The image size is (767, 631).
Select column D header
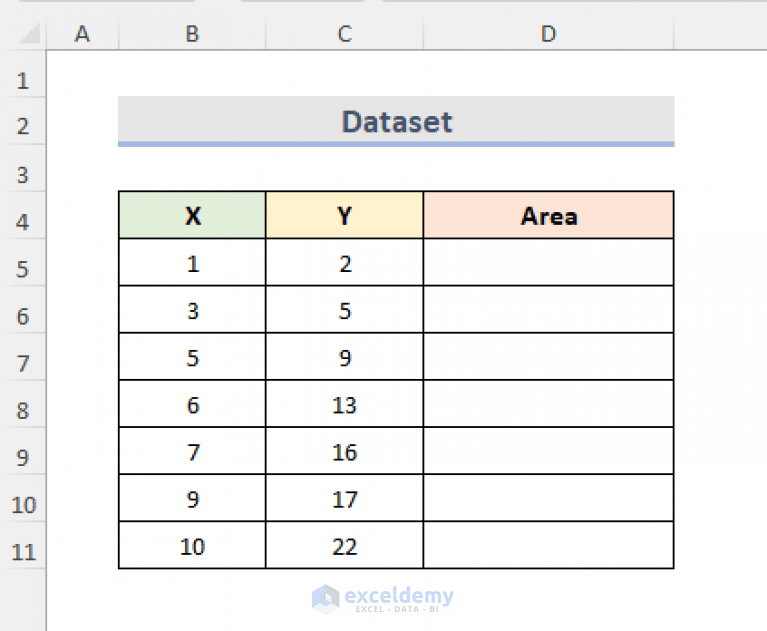pos(548,33)
